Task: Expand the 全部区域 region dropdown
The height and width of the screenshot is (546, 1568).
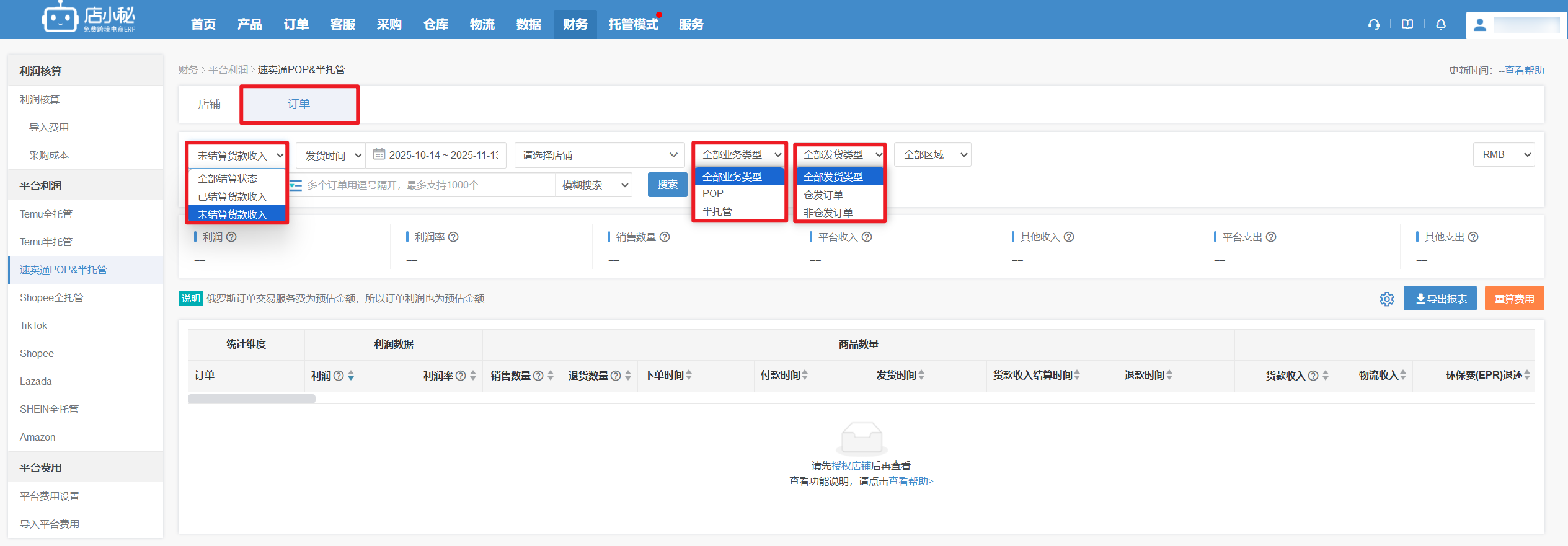Action: [x=932, y=155]
